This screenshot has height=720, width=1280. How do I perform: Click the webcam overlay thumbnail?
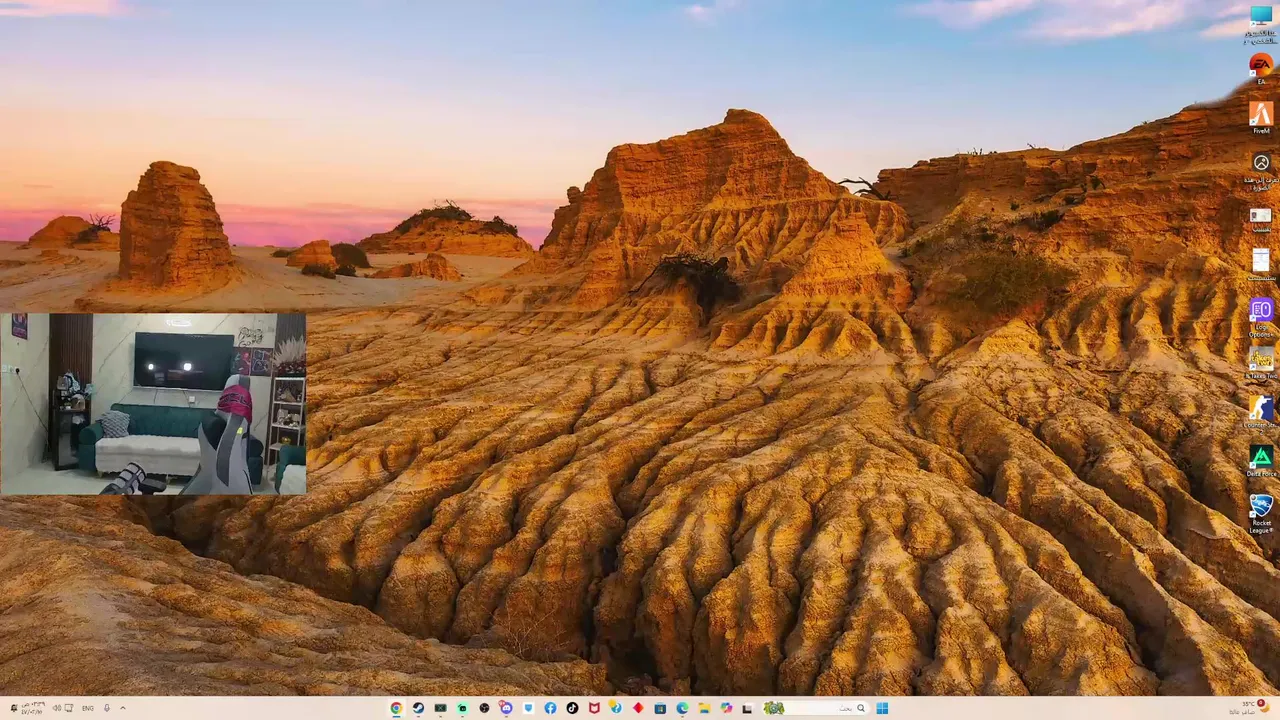tap(153, 404)
